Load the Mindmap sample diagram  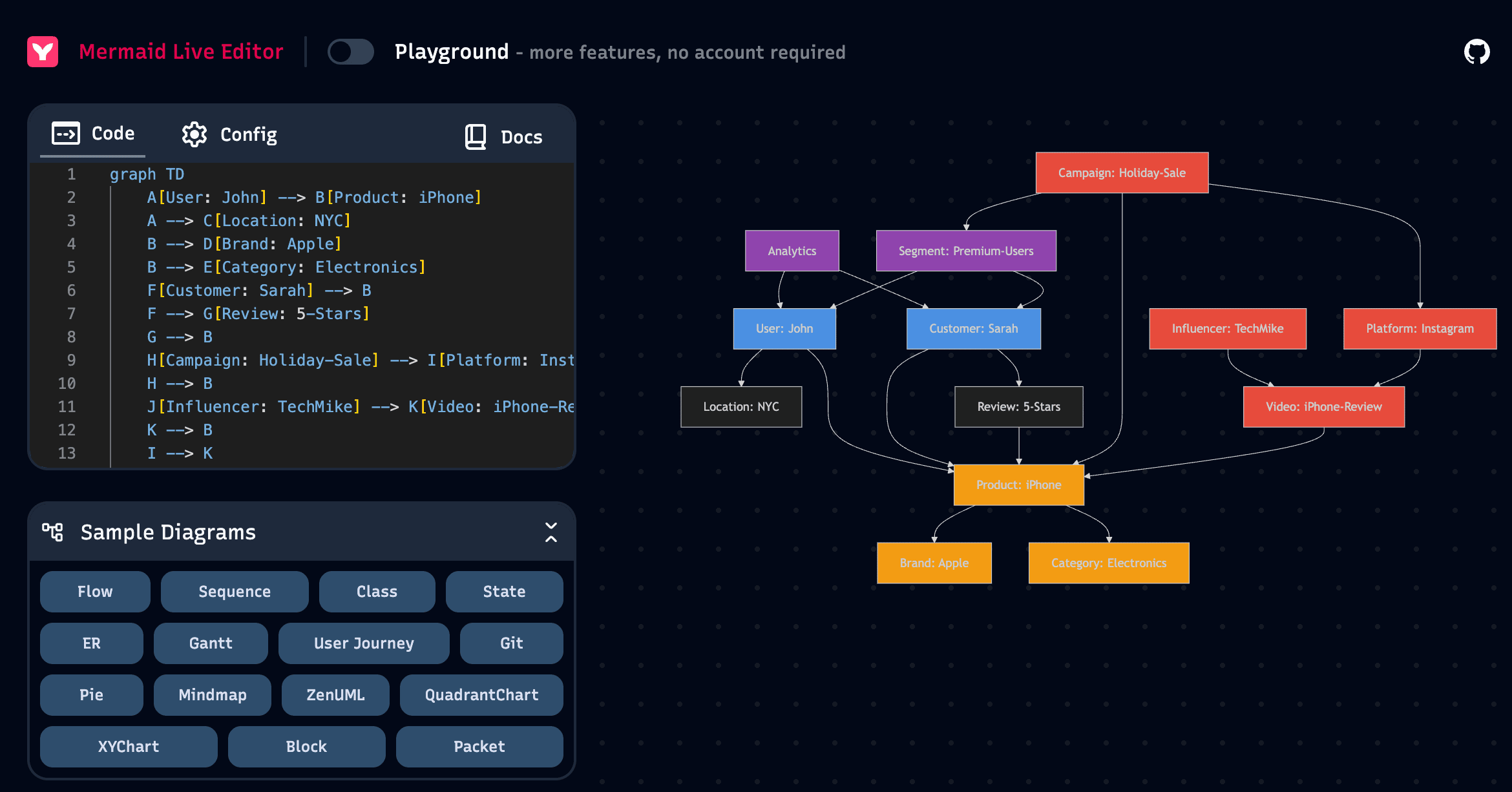[213, 695]
